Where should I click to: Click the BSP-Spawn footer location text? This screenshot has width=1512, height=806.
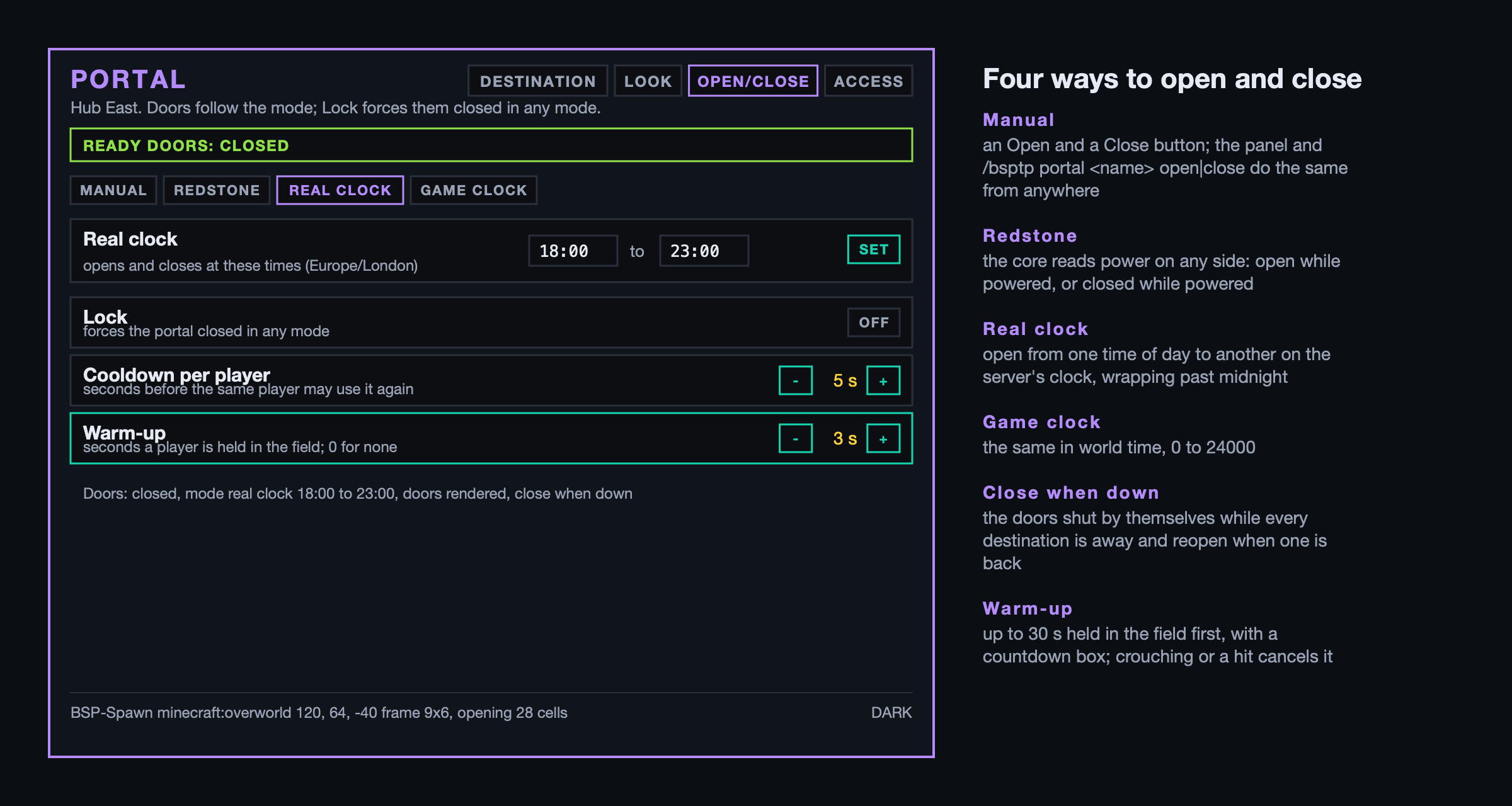(x=319, y=712)
